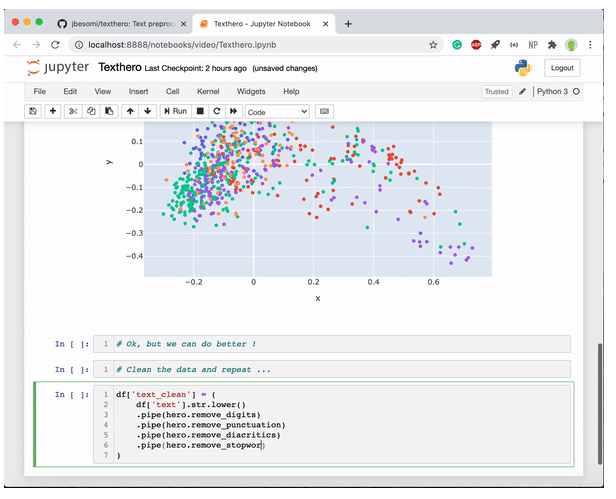Click the x axis title of the plot

(317, 299)
